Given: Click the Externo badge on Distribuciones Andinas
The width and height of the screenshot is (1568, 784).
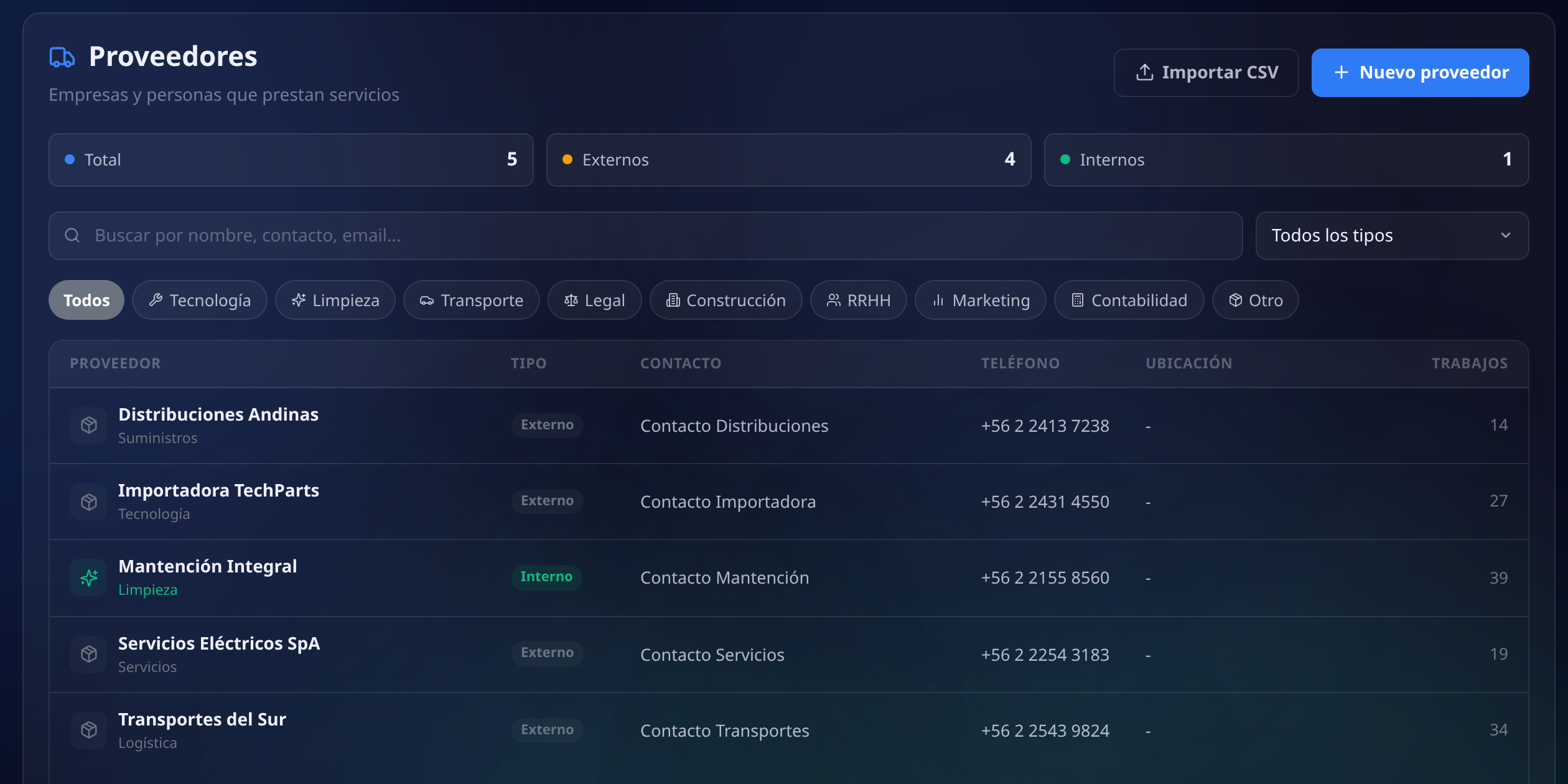Looking at the screenshot, I should 547,425.
